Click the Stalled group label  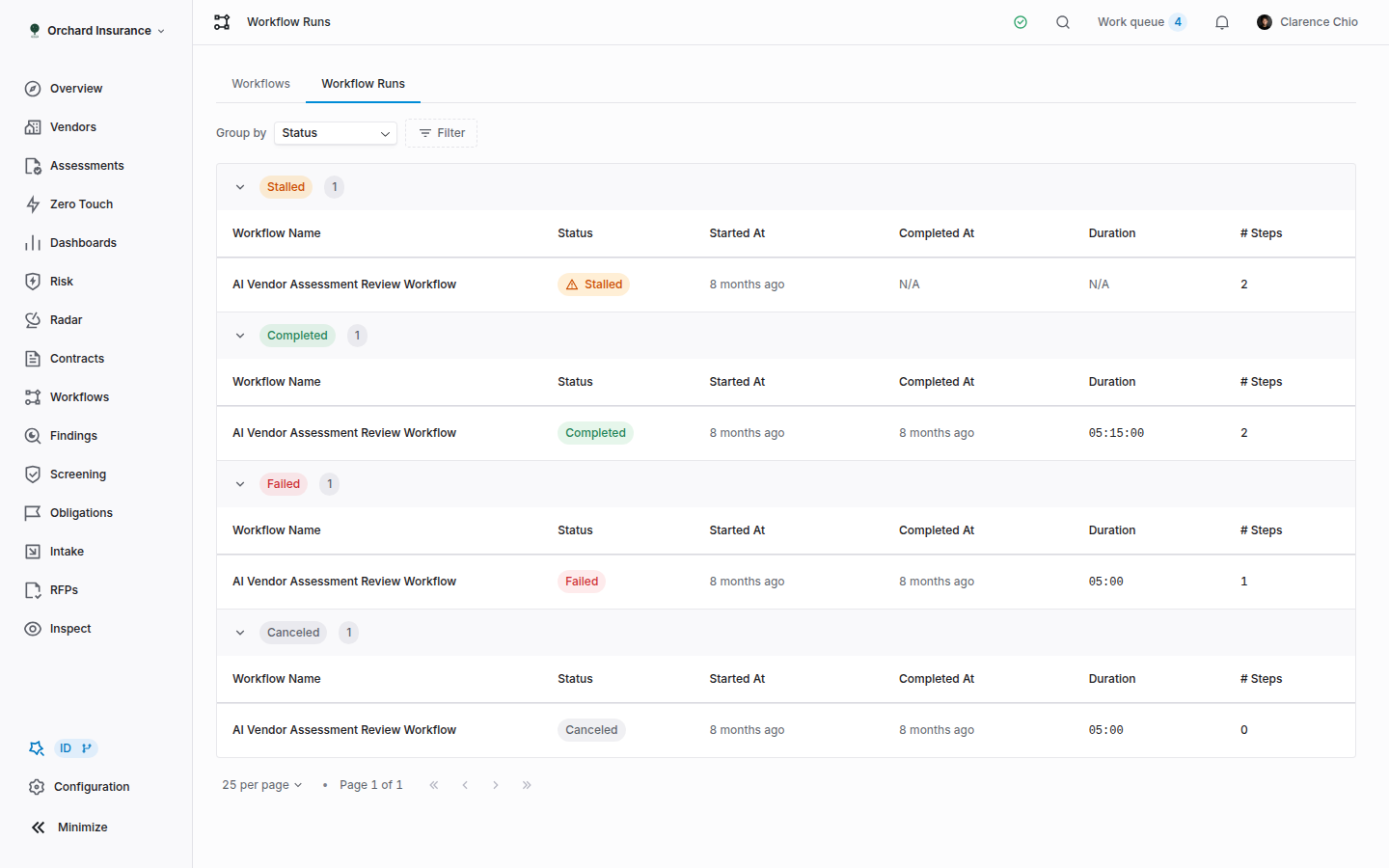point(286,187)
